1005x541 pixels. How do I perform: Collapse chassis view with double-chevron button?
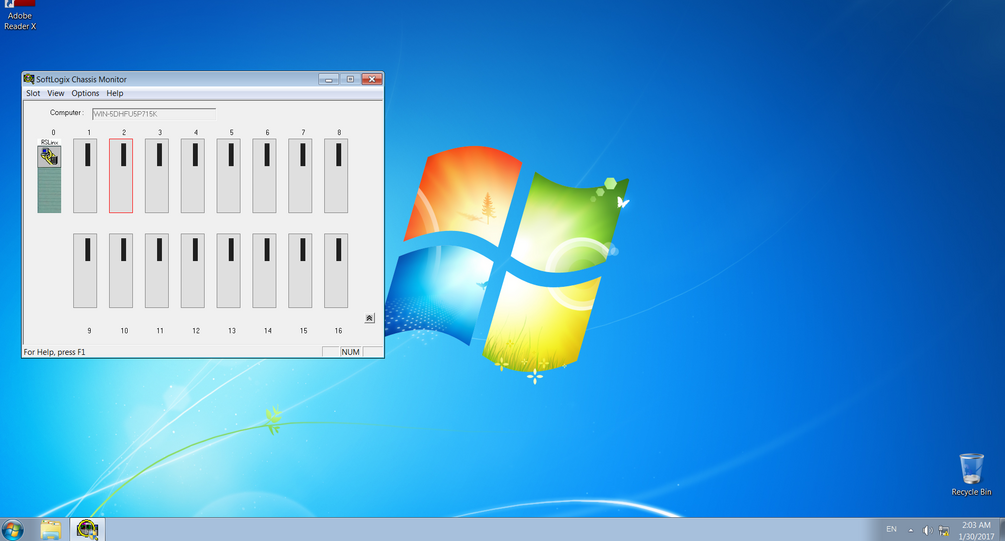pyautogui.click(x=369, y=318)
